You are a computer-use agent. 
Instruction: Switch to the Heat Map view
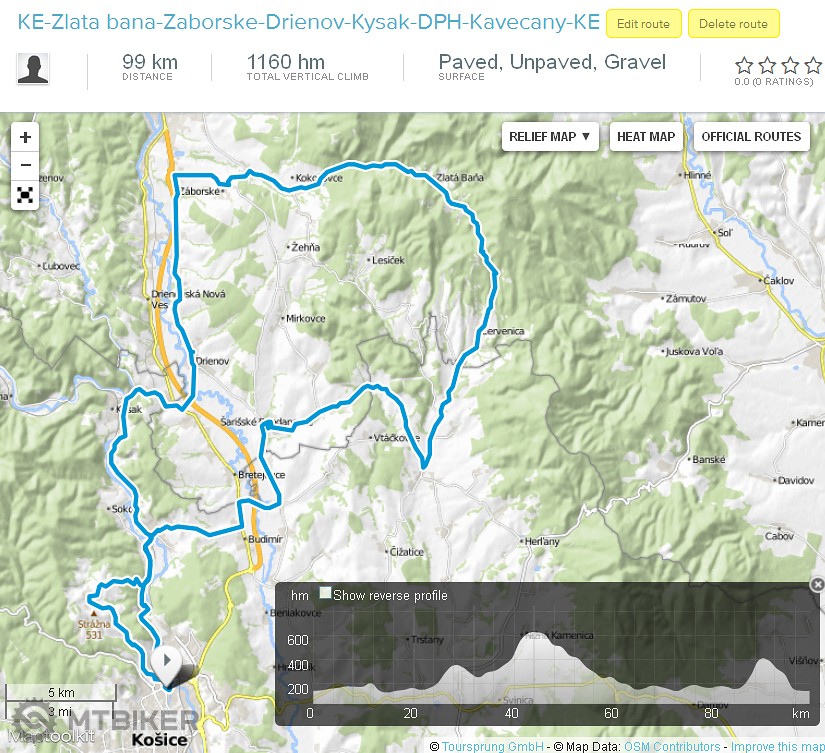pos(645,137)
